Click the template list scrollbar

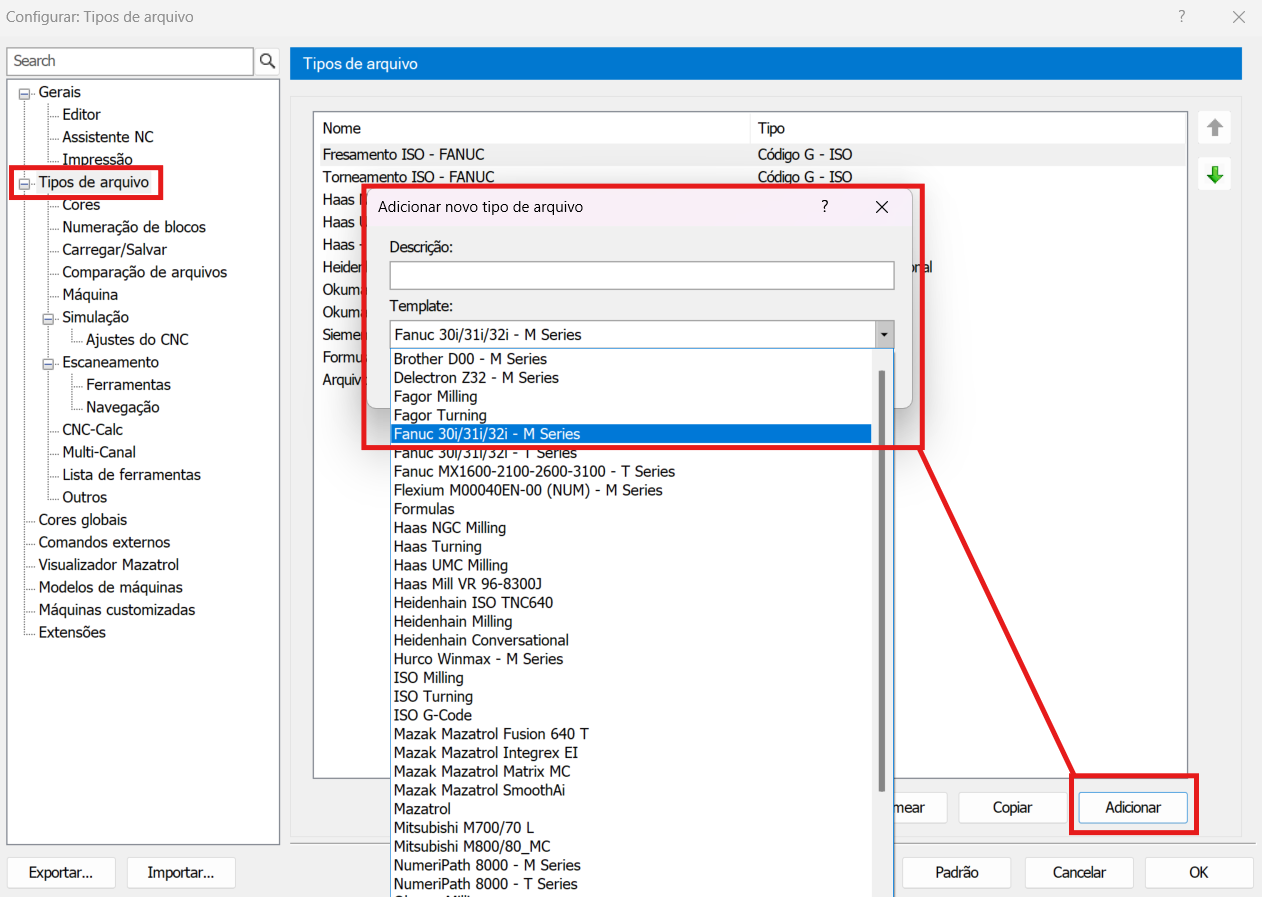click(x=882, y=580)
